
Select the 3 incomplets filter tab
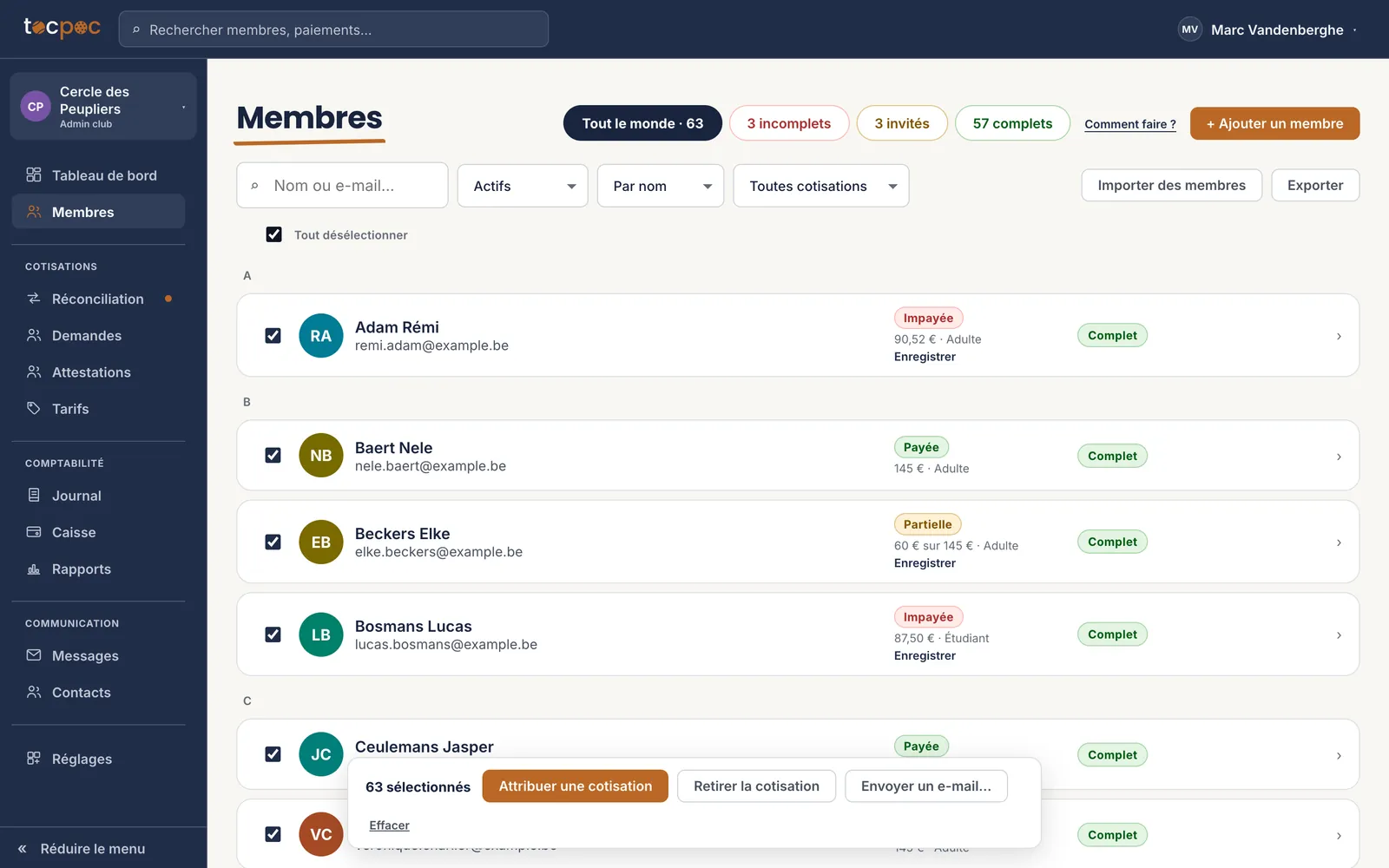[x=788, y=123]
